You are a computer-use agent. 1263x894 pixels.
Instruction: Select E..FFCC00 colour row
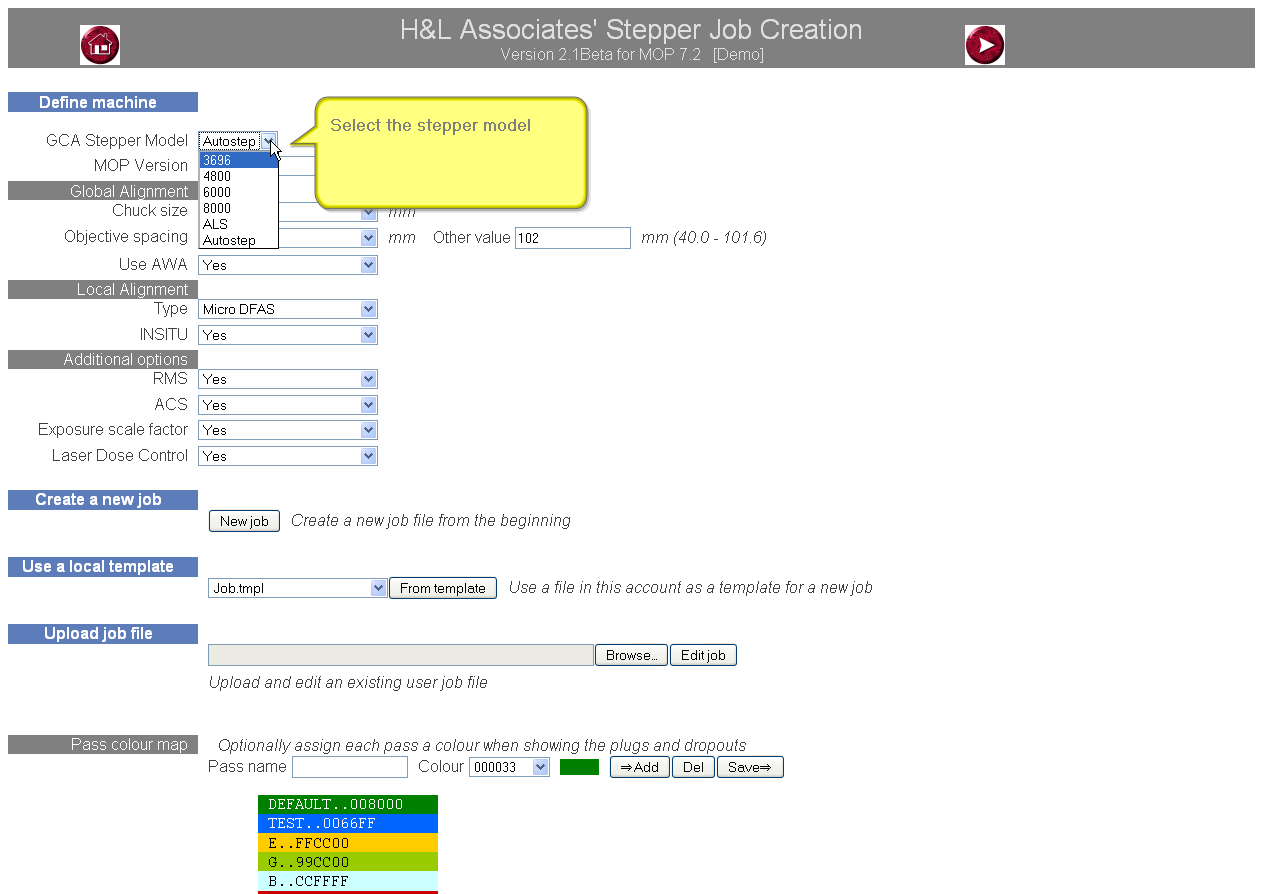pos(348,843)
